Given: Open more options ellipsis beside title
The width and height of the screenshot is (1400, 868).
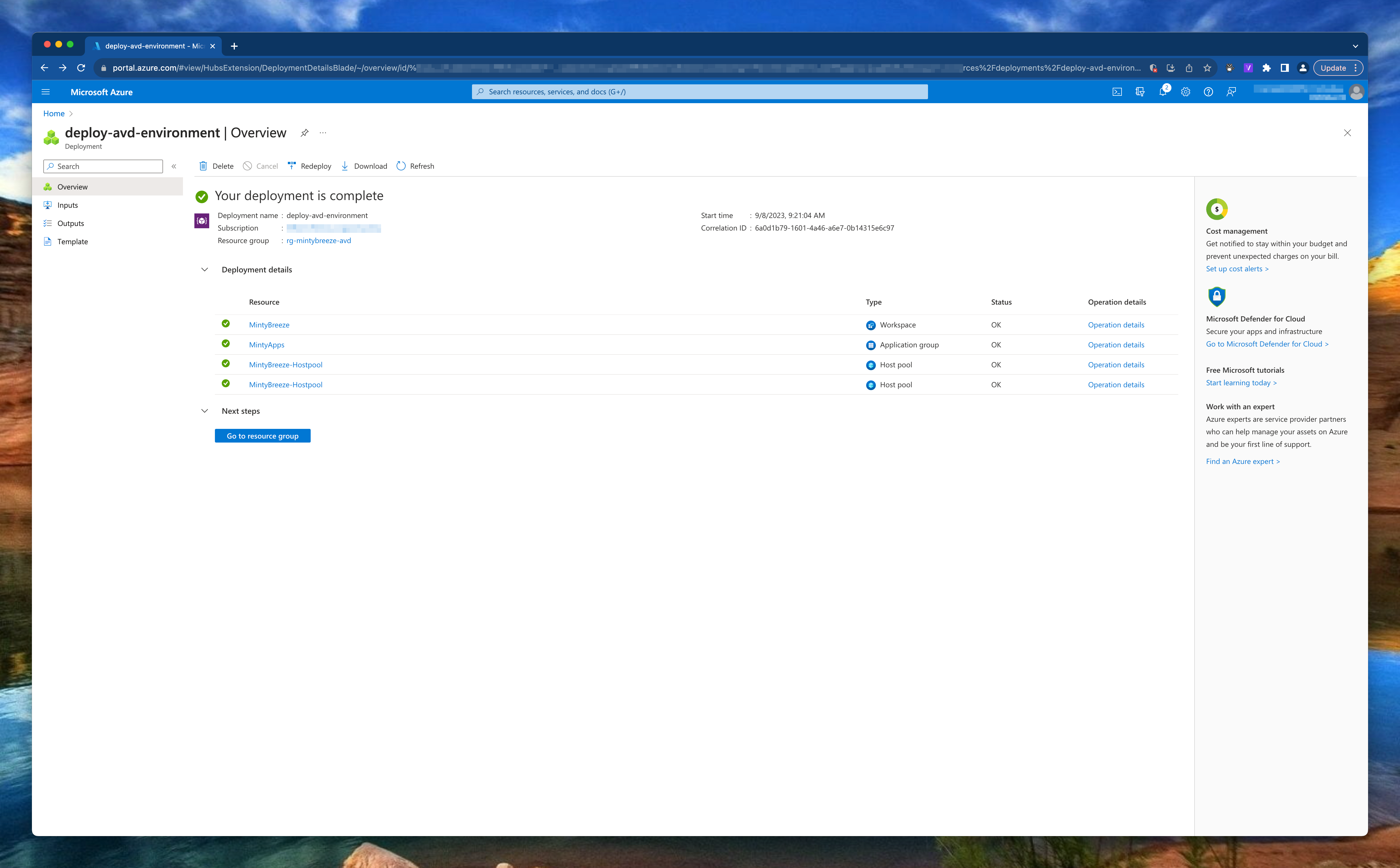Looking at the screenshot, I should click(x=323, y=133).
